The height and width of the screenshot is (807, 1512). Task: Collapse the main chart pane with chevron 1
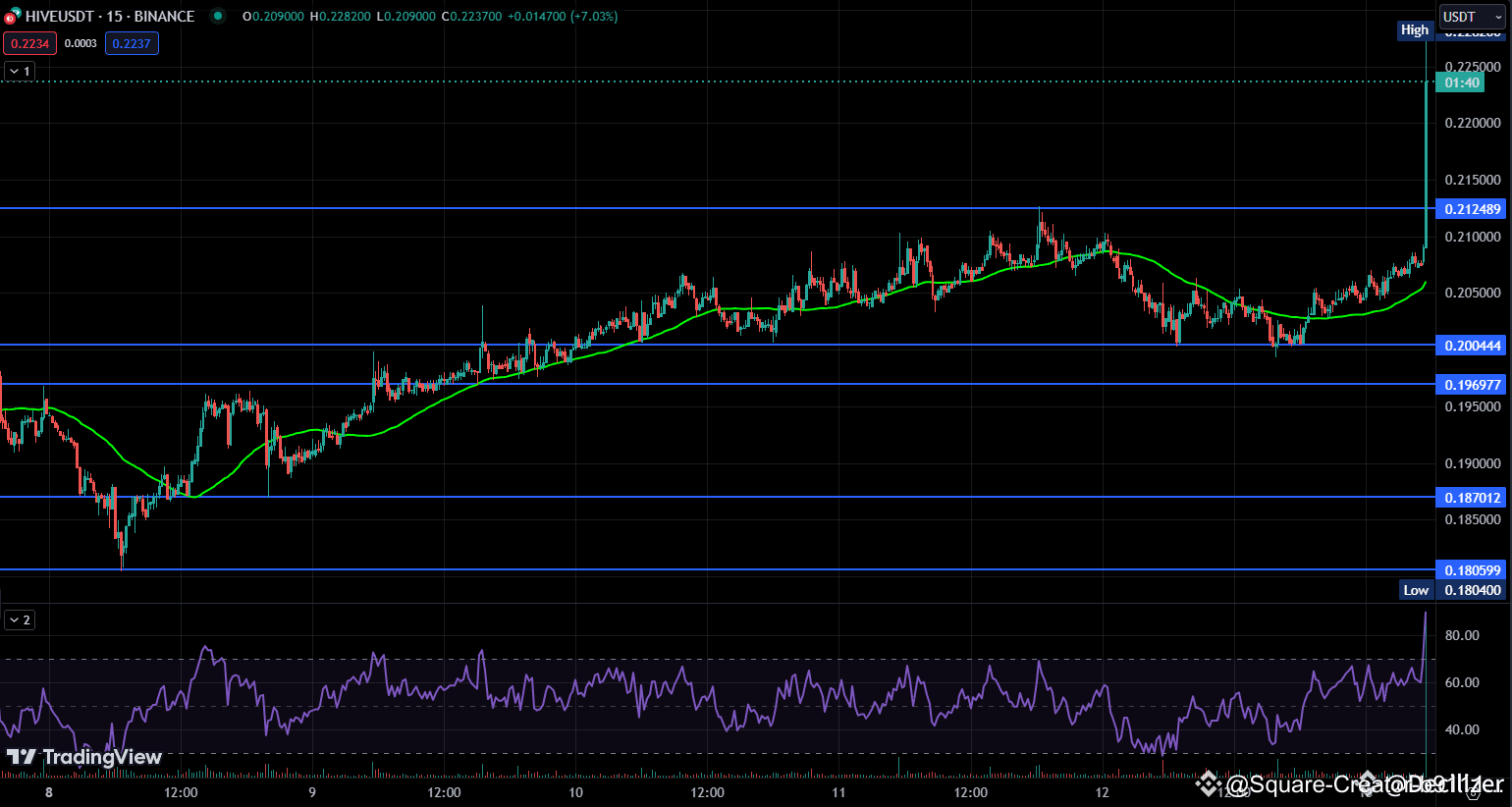point(20,71)
